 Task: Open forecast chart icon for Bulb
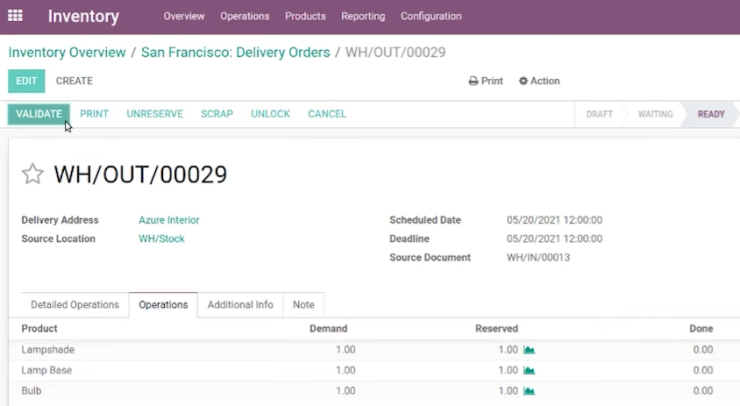click(x=529, y=391)
